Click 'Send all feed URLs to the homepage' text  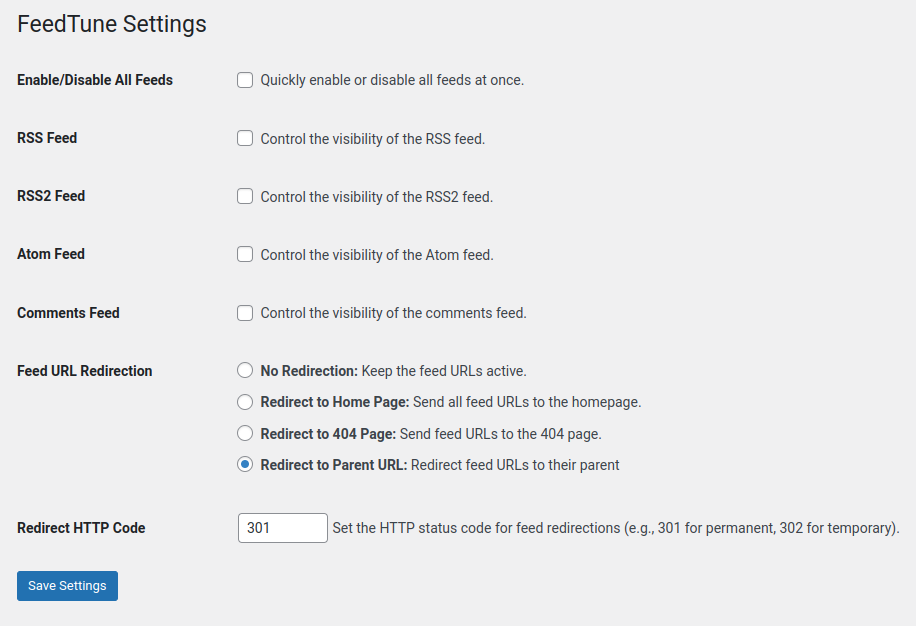(x=527, y=402)
